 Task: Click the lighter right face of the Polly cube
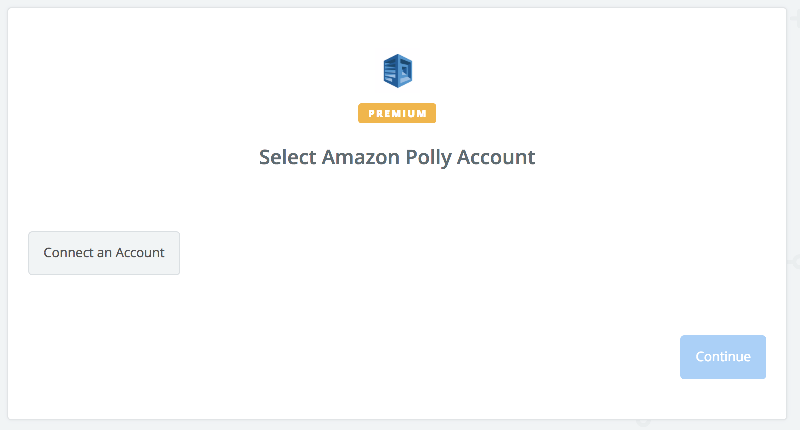(405, 71)
